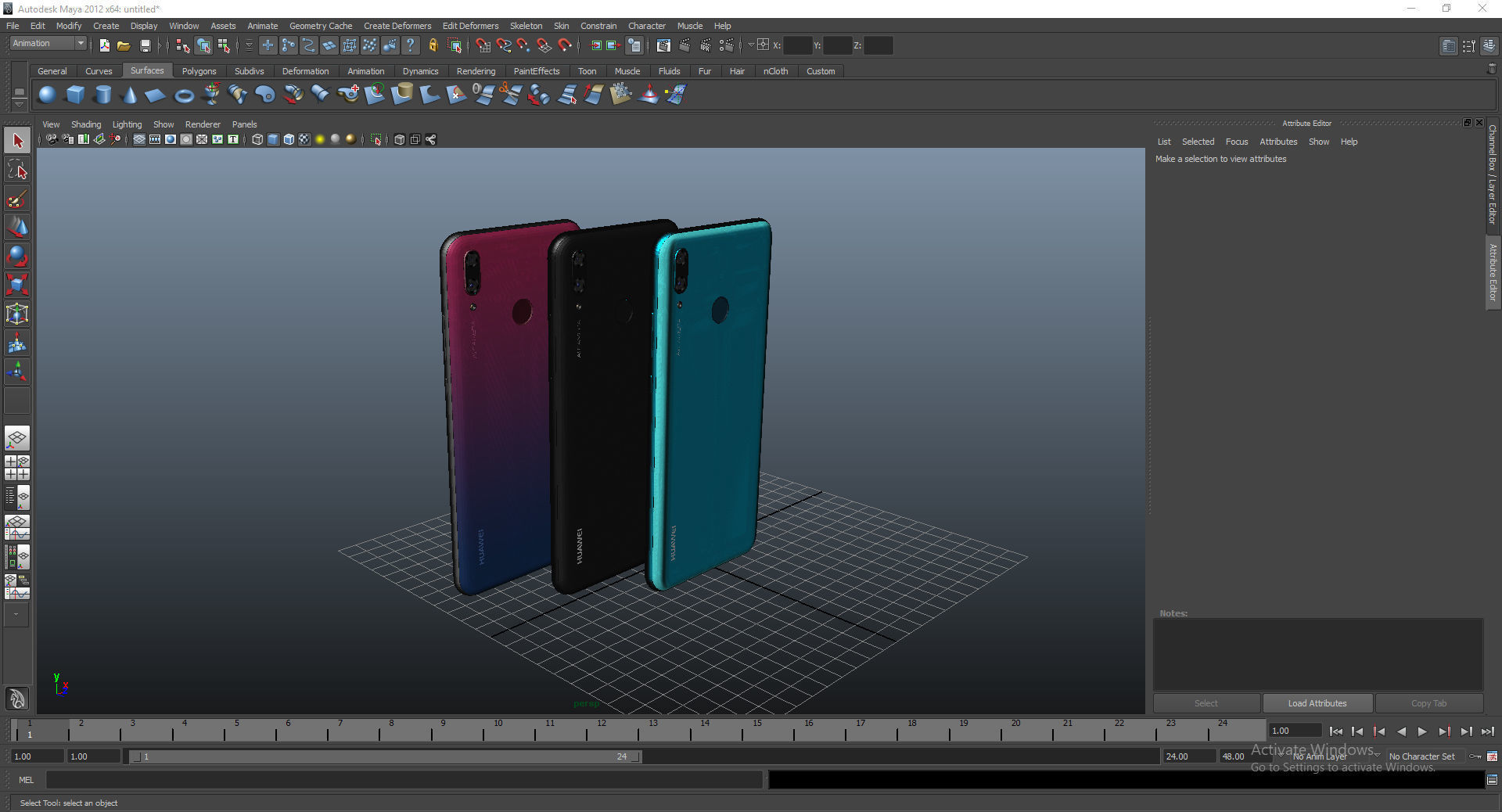
Task: Open the Script Editor icon
Action: (x=1492, y=780)
